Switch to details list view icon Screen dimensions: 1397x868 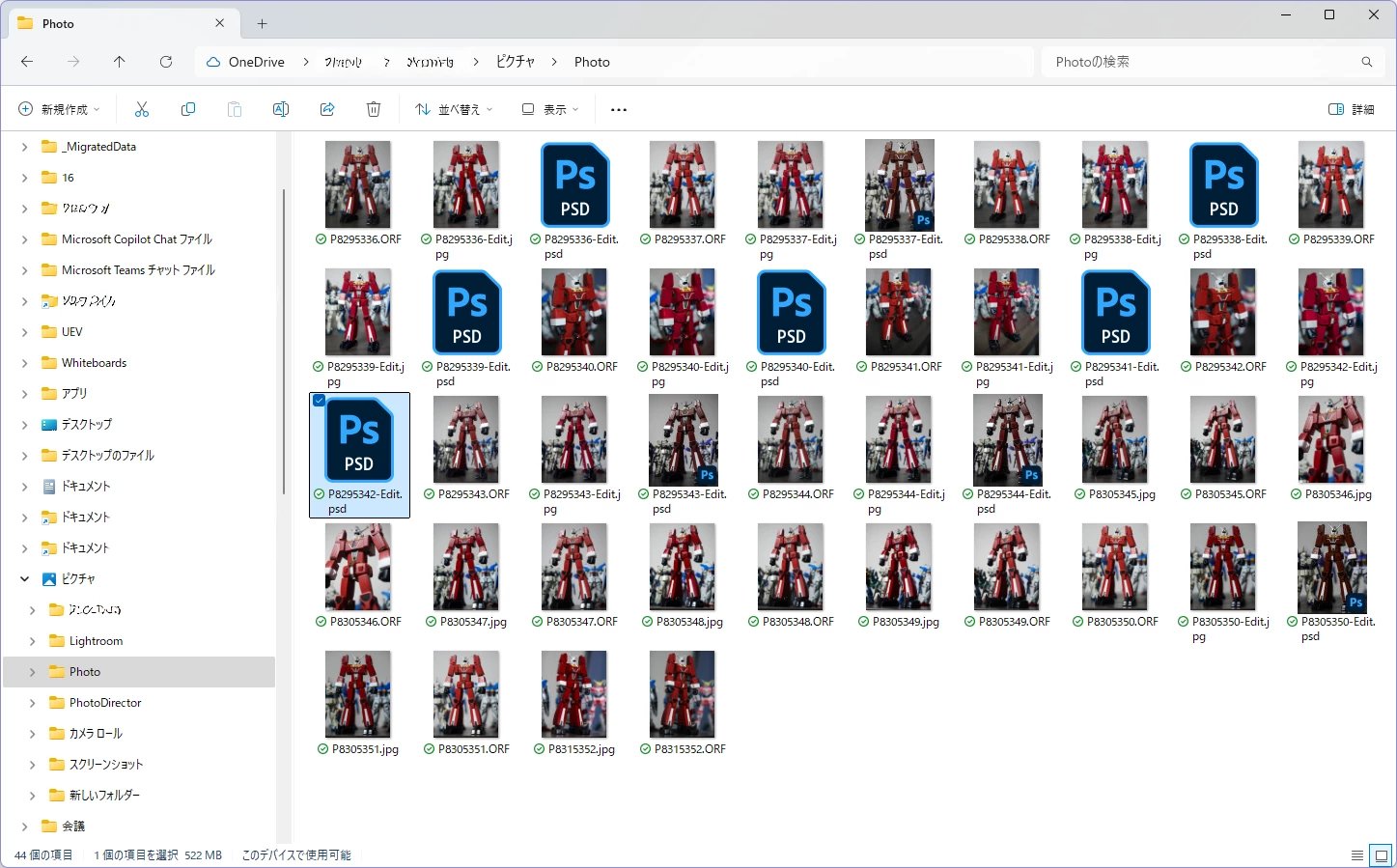pyautogui.click(x=1357, y=855)
